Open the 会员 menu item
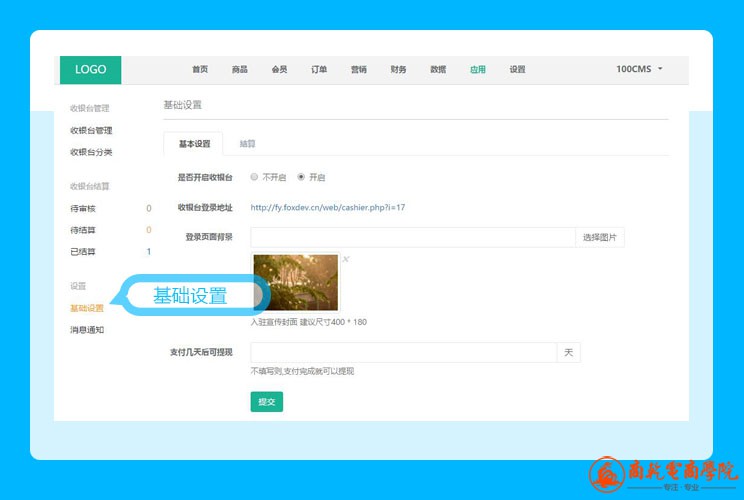The width and height of the screenshot is (744, 500). coord(279,69)
